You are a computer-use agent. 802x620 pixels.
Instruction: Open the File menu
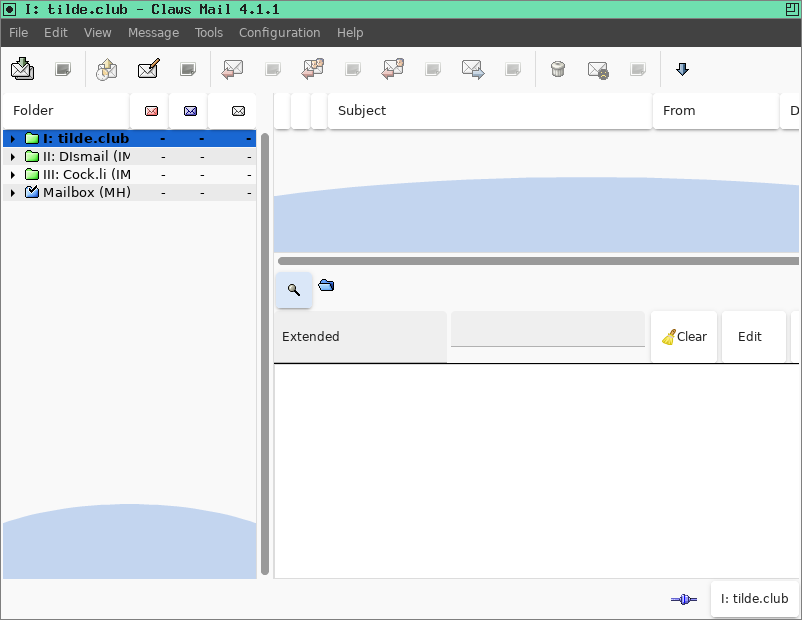(18, 33)
